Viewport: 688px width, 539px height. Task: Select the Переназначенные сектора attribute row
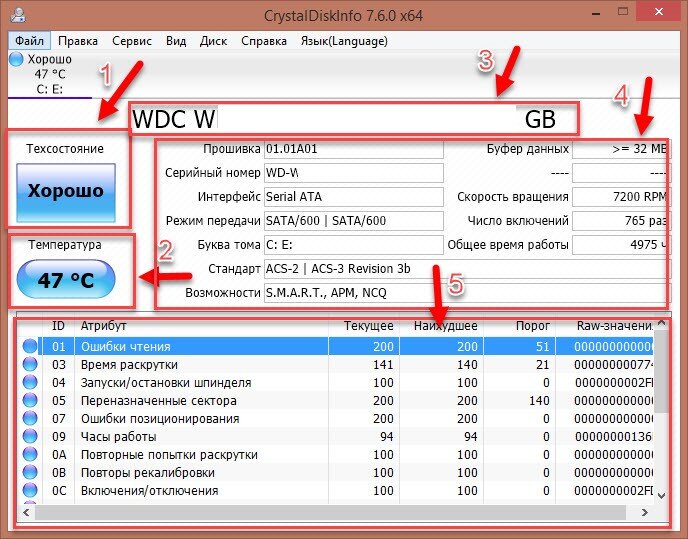336,400
